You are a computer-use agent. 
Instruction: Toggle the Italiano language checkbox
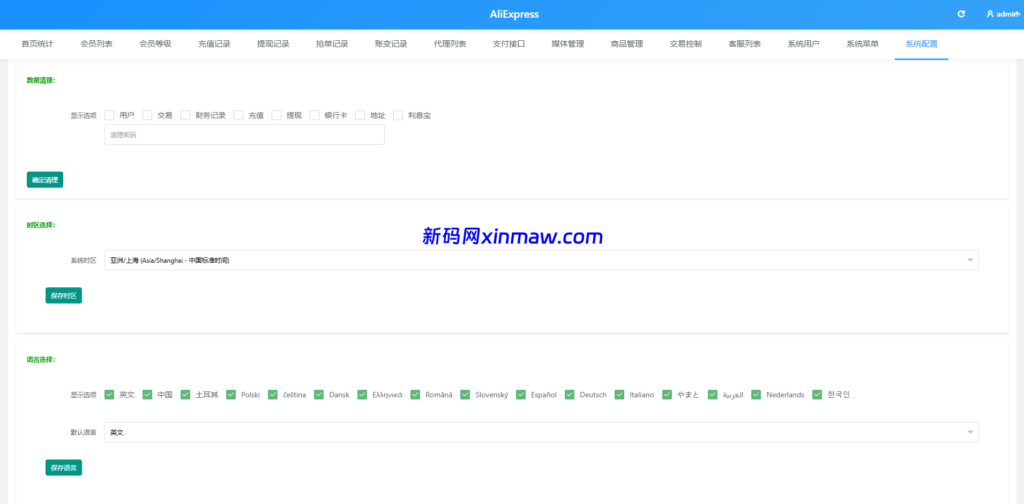(620, 394)
